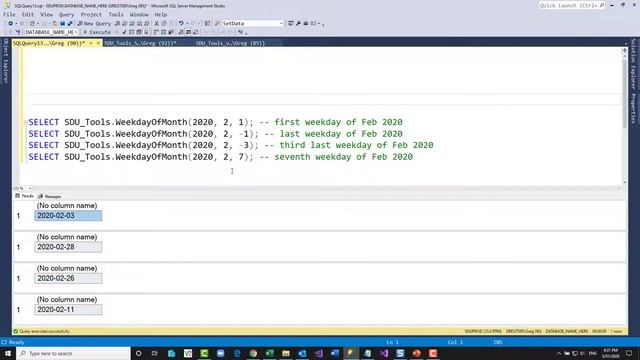Open the File menu
Screen dimensions: 640x360
pyautogui.click(x=9, y=14)
